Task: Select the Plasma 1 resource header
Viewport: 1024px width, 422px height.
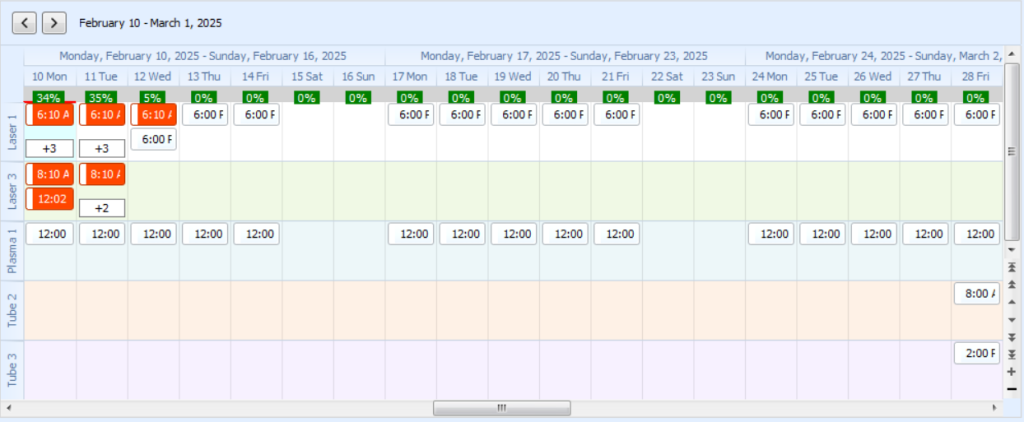Action: [12, 251]
